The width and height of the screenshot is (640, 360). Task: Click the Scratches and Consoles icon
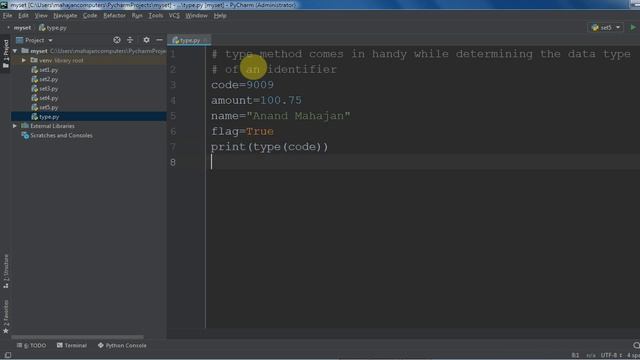(x=25, y=136)
